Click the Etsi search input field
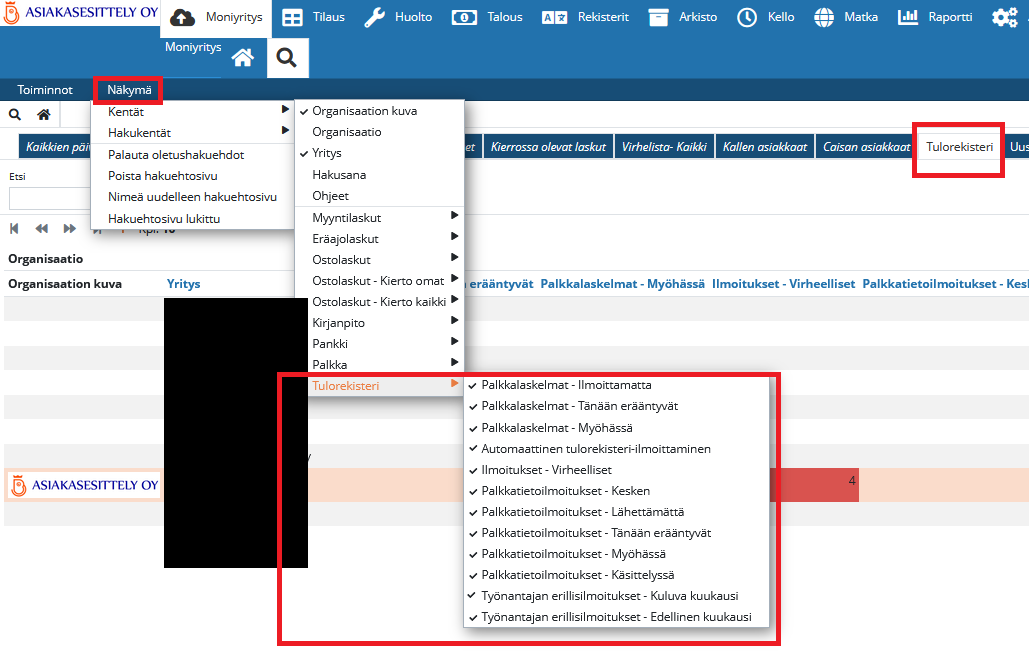Image resolution: width=1029 pixels, height=655 pixels. pyautogui.click(x=50, y=198)
